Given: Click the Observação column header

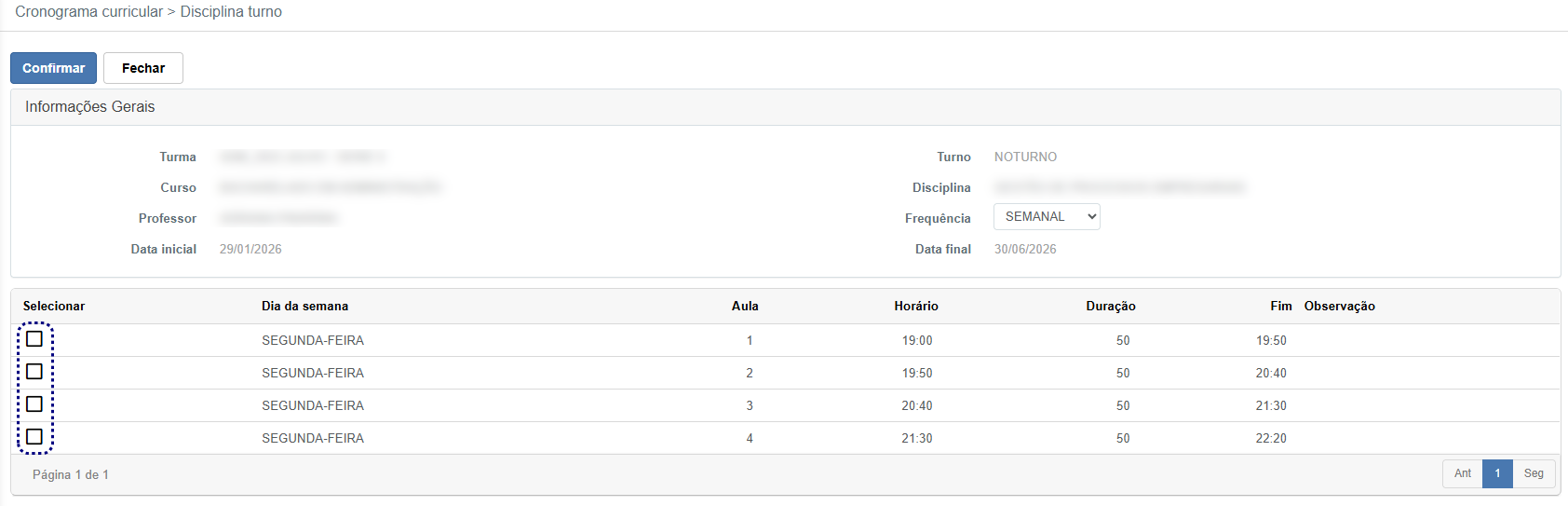Looking at the screenshot, I should pyautogui.click(x=1339, y=307).
